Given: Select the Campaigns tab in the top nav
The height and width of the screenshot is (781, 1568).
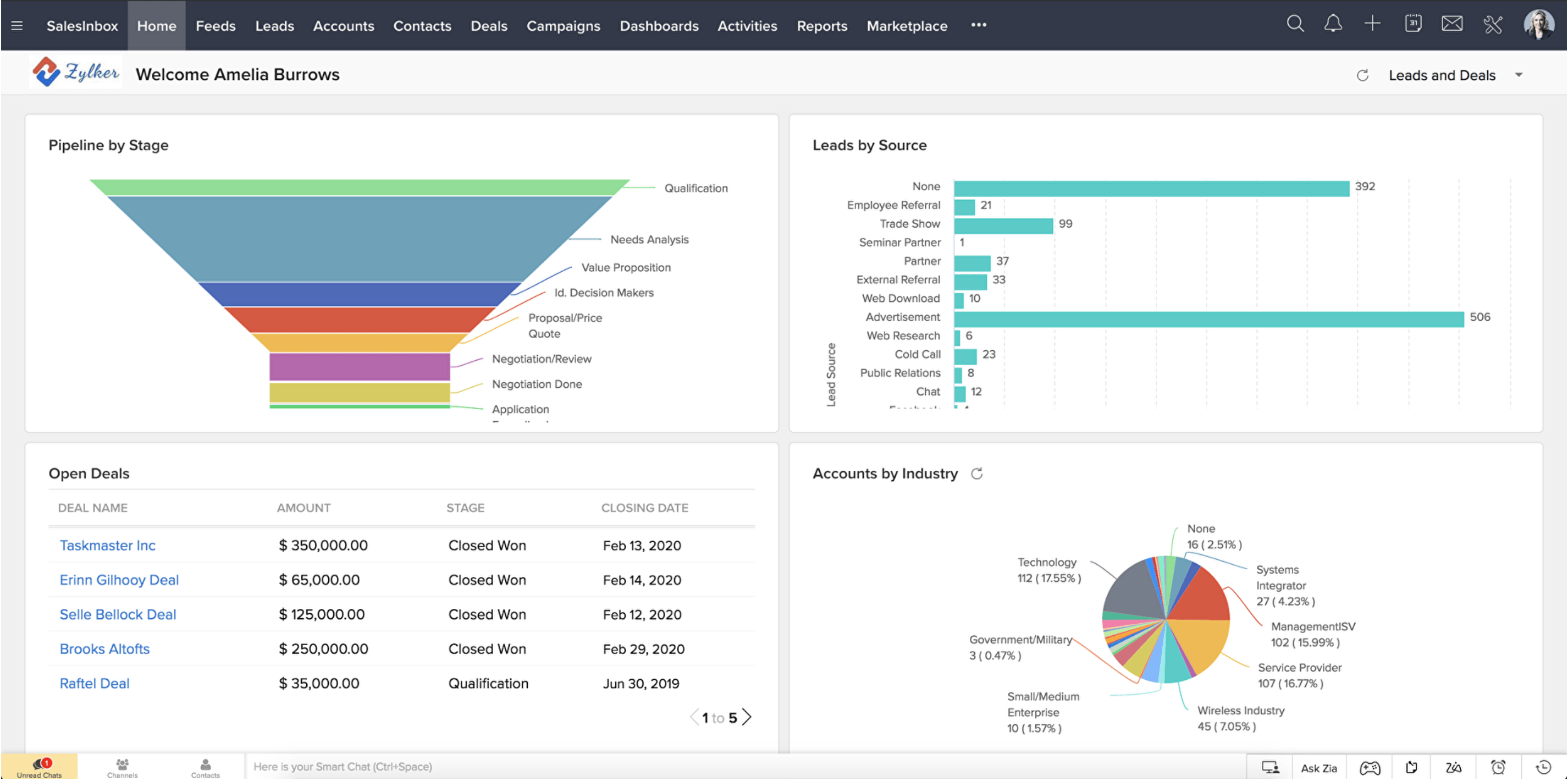Looking at the screenshot, I should pos(562,26).
